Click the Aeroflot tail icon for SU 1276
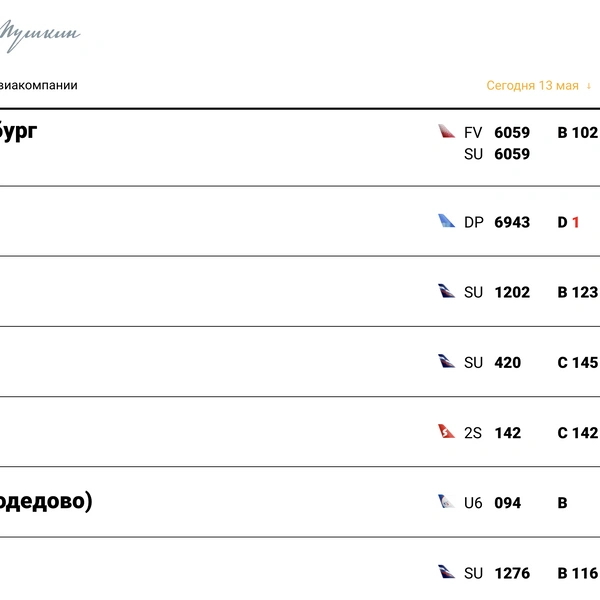Screen dimensions: 600x600 click(x=446, y=572)
